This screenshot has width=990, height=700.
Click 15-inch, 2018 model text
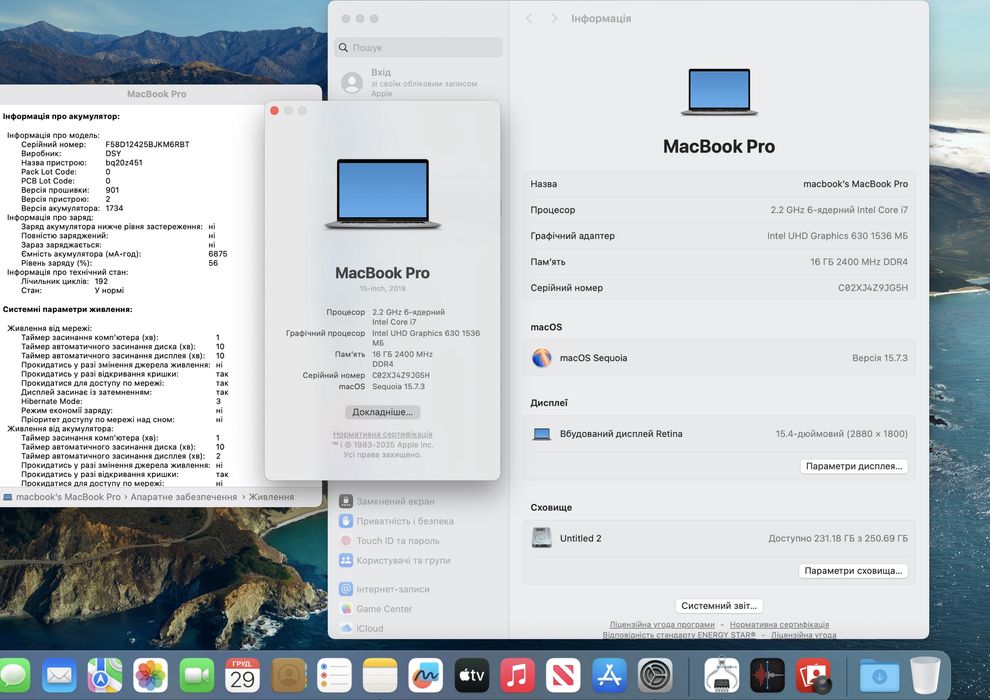[383, 288]
